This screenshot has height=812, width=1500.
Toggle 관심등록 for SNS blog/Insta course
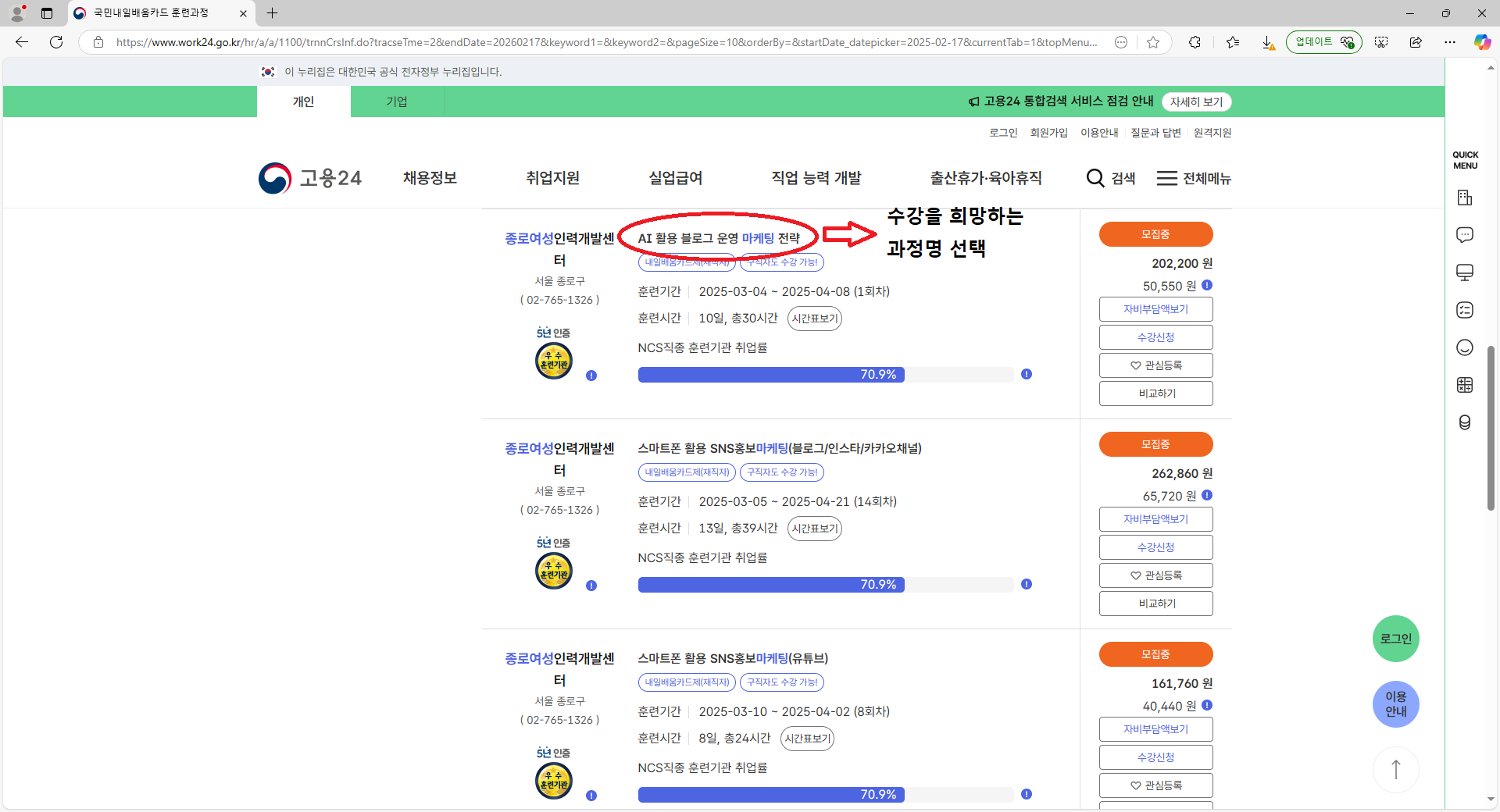[1155, 575]
